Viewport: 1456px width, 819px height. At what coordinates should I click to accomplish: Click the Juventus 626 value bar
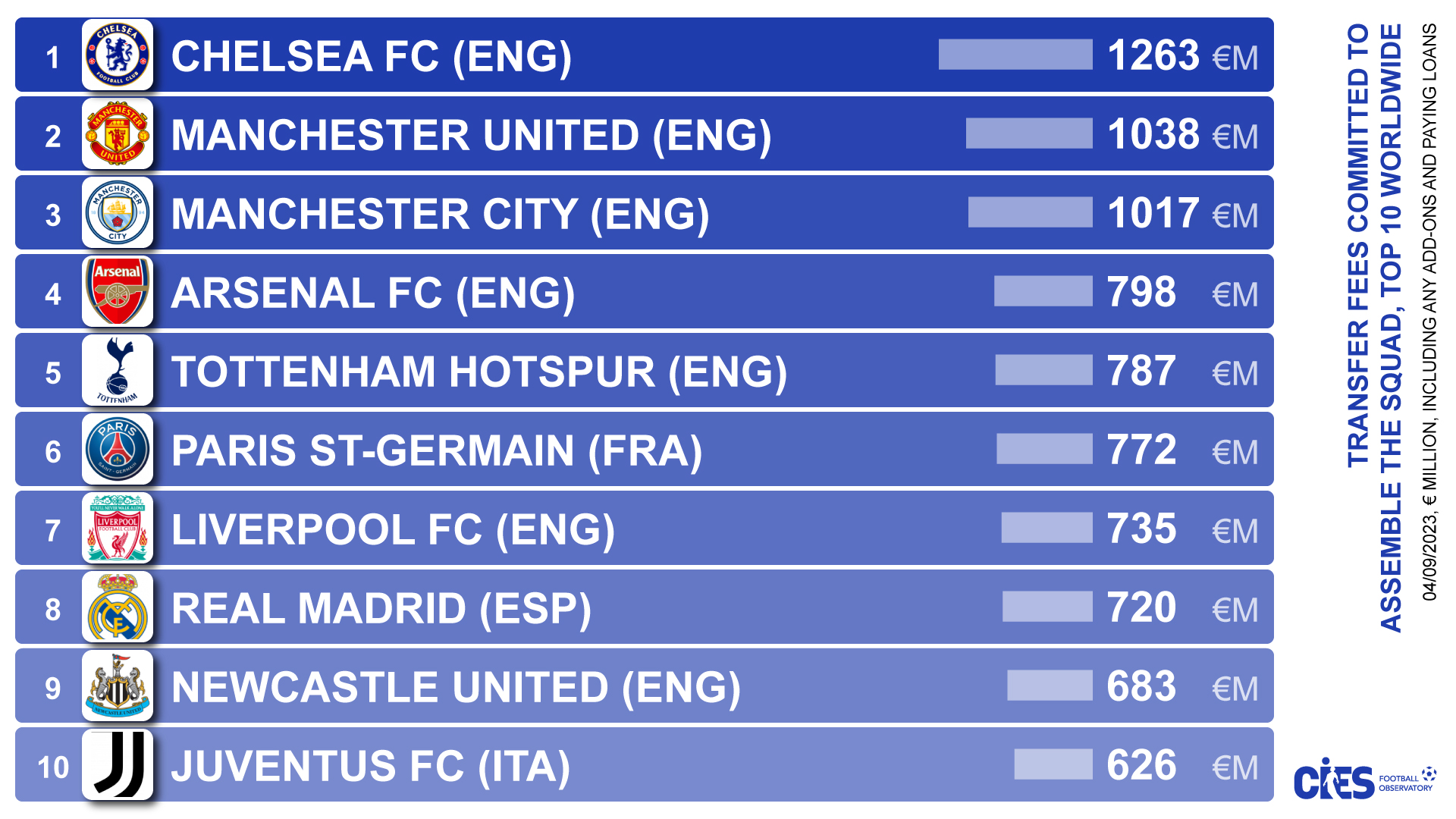pyautogui.click(x=1053, y=764)
